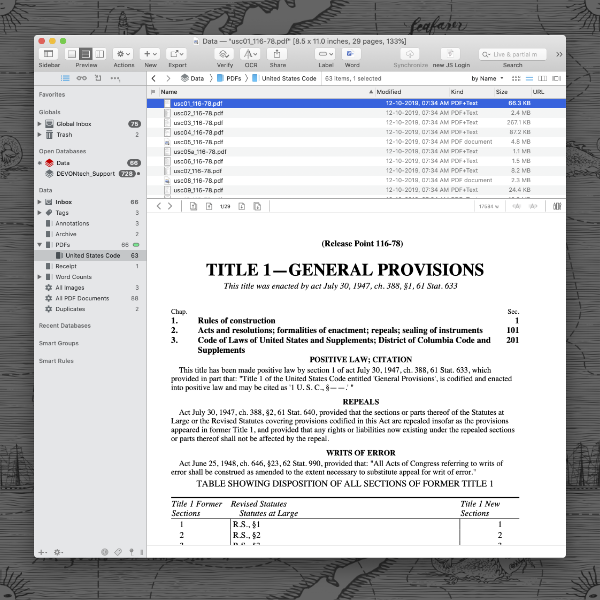Image resolution: width=600 pixels, height=600 pixels.
Task: Select the standard preview layout button
Action: (x=86, y=54)
